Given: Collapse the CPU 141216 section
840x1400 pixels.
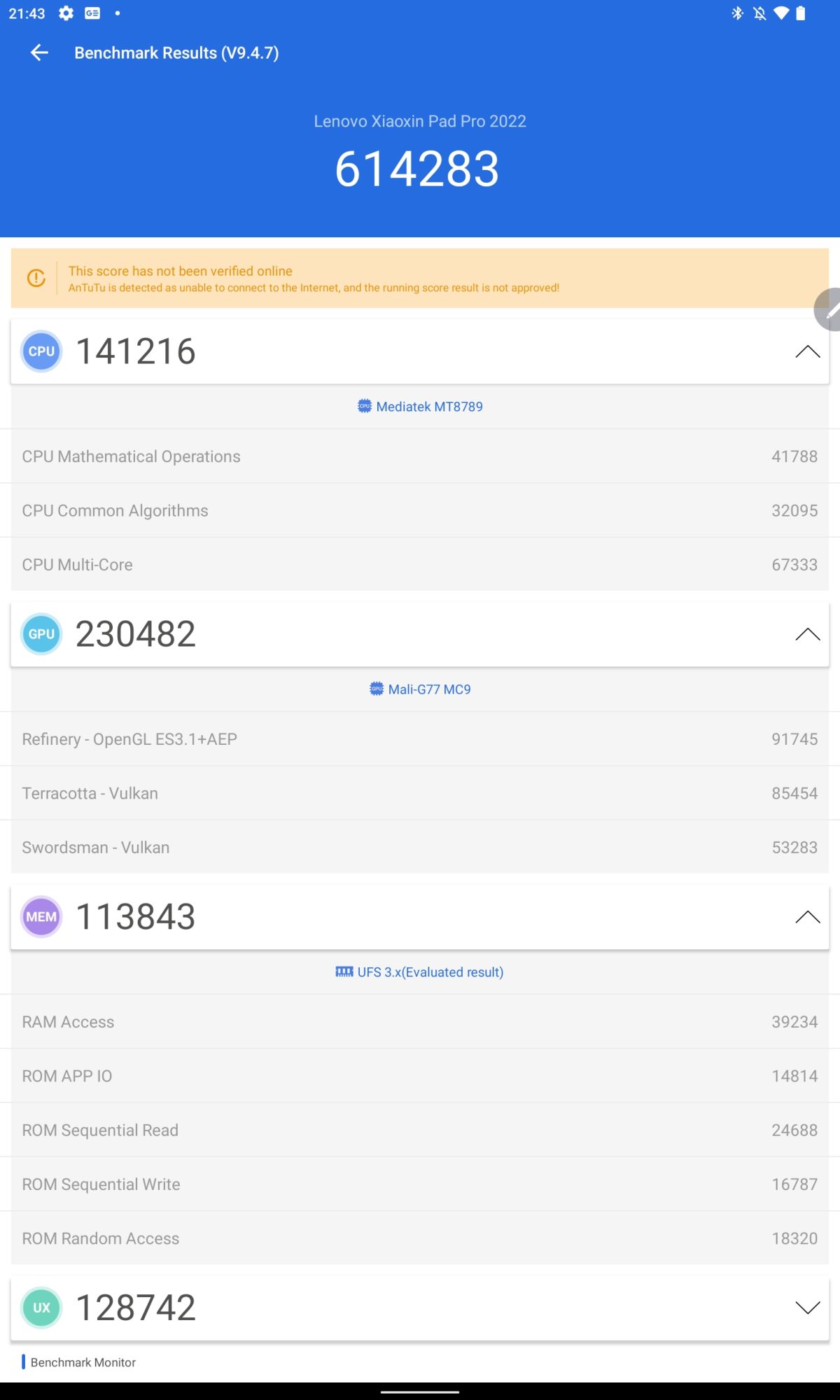Looking at the screenshot, I should click(808, 351).
